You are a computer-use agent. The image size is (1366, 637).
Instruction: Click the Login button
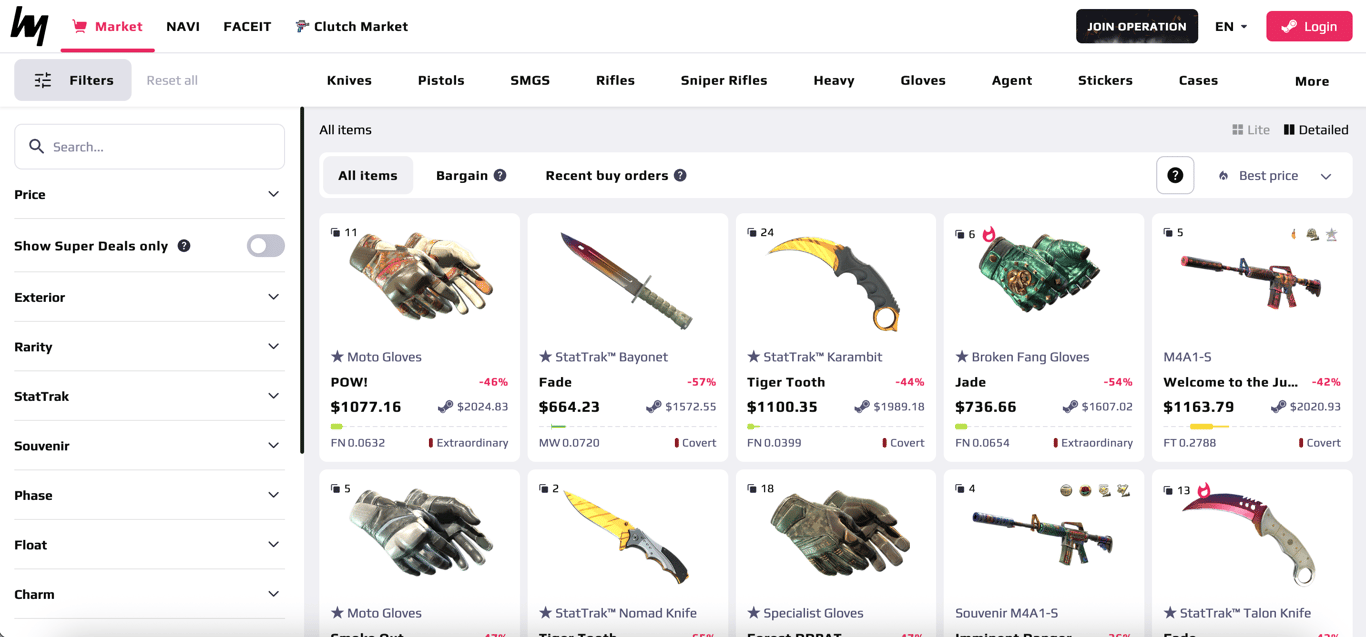[x=1309, y=26]
